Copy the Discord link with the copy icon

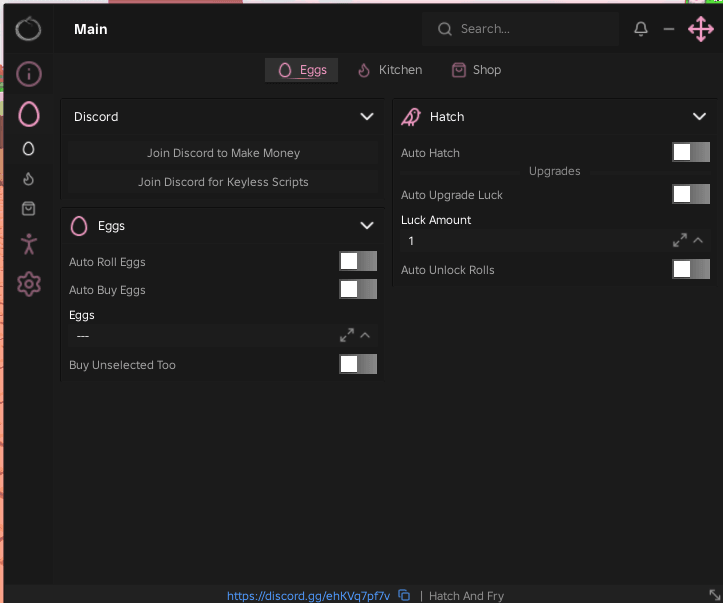pyautogui.click(x=404, y=595)
